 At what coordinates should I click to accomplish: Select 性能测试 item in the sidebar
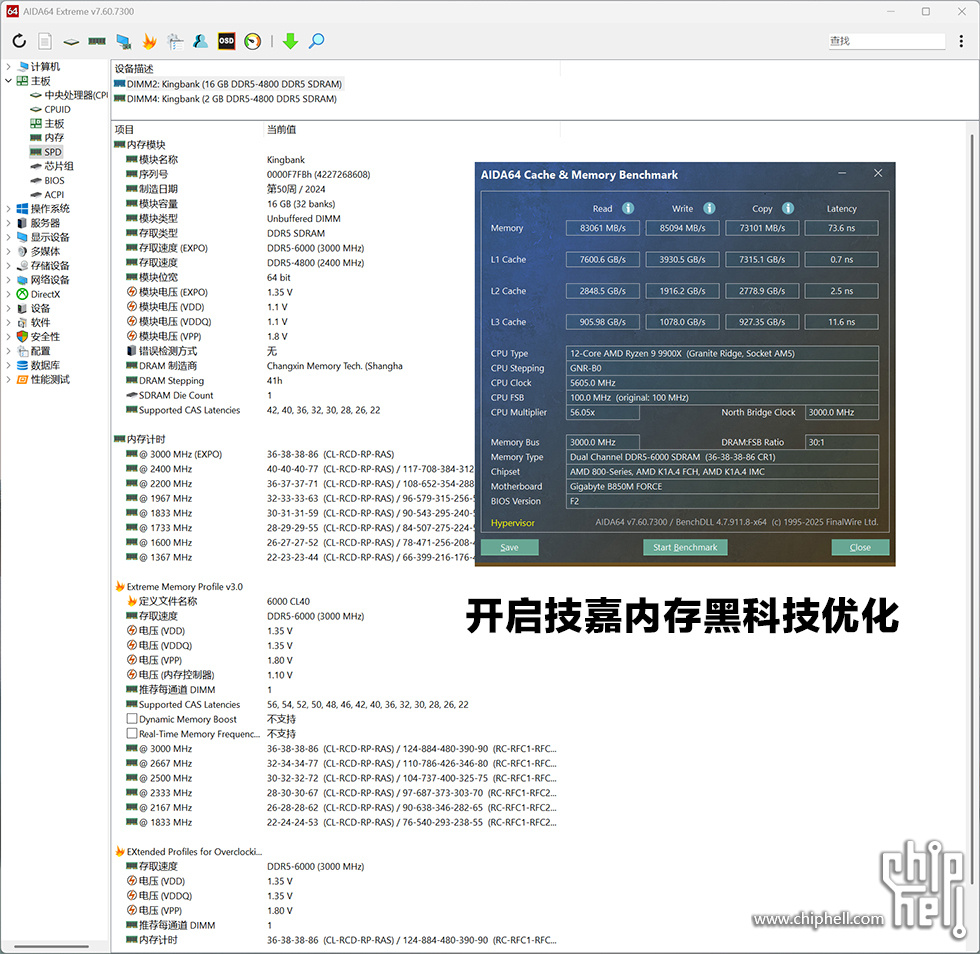(50, 380)
